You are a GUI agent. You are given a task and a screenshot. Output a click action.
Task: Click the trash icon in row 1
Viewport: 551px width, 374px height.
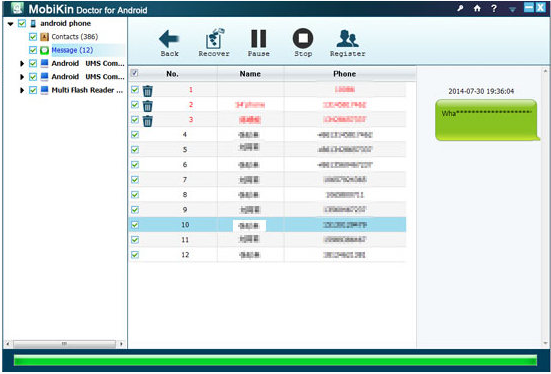click(148, 91)
